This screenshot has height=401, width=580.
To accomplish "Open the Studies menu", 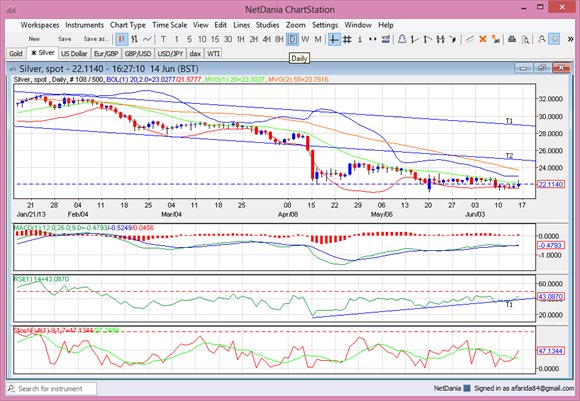I will [267, 25].
